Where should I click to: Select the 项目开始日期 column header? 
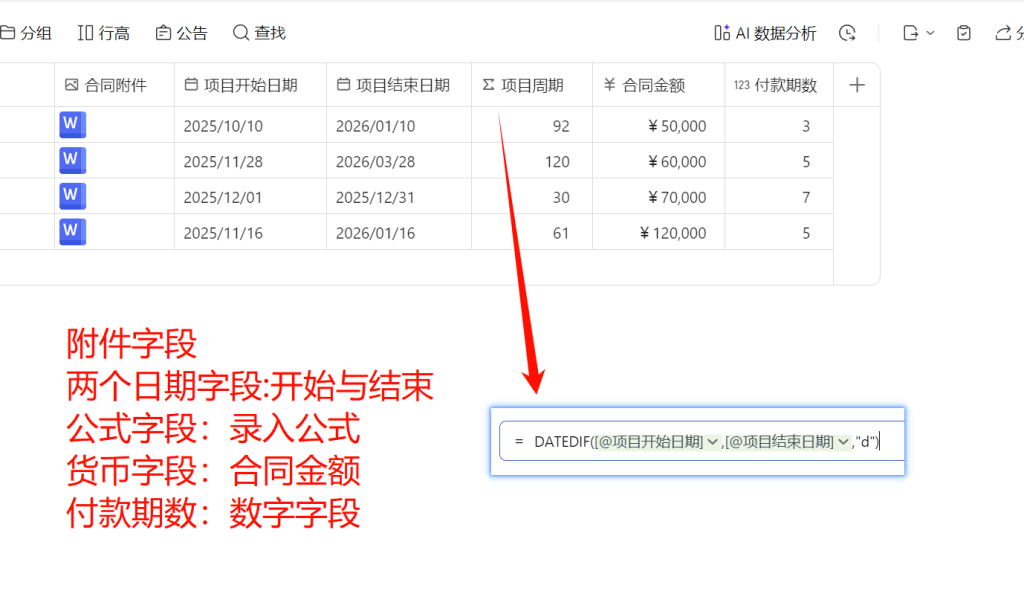250,85
